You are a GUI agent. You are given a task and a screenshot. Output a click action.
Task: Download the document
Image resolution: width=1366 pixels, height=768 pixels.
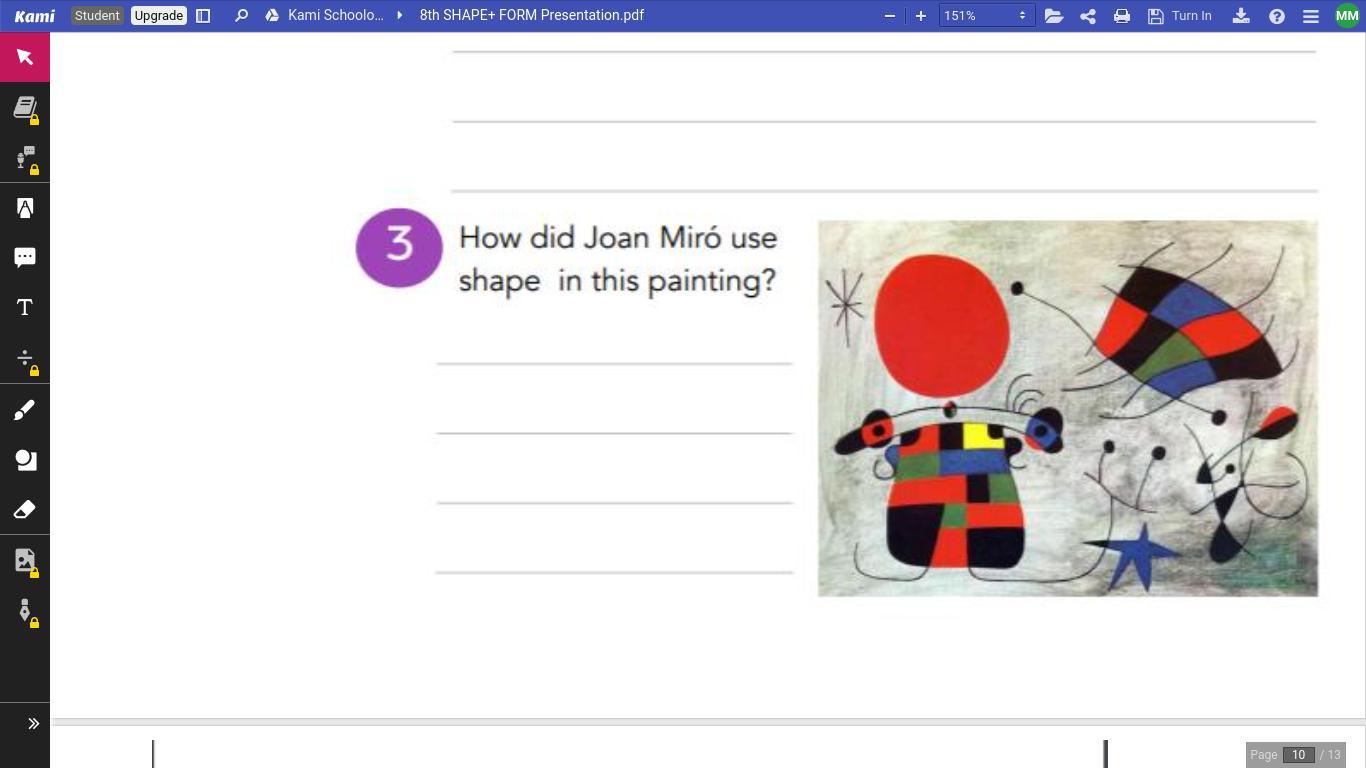coord(1241,16)
